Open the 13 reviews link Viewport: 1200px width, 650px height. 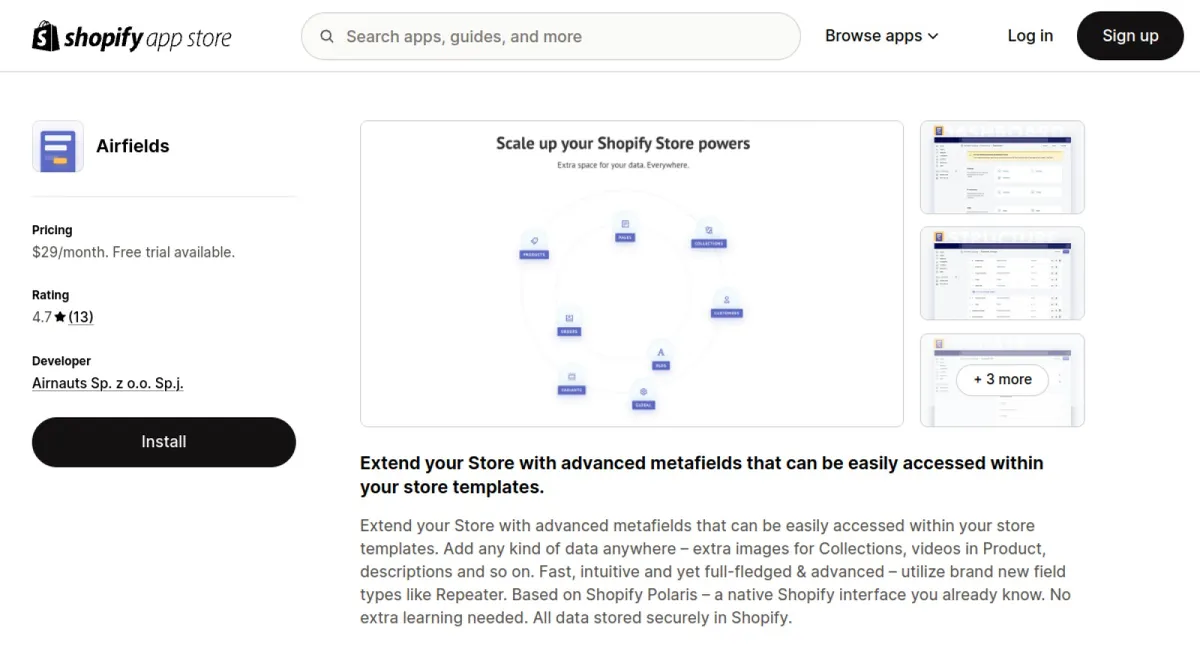click(x=81, y=317)
